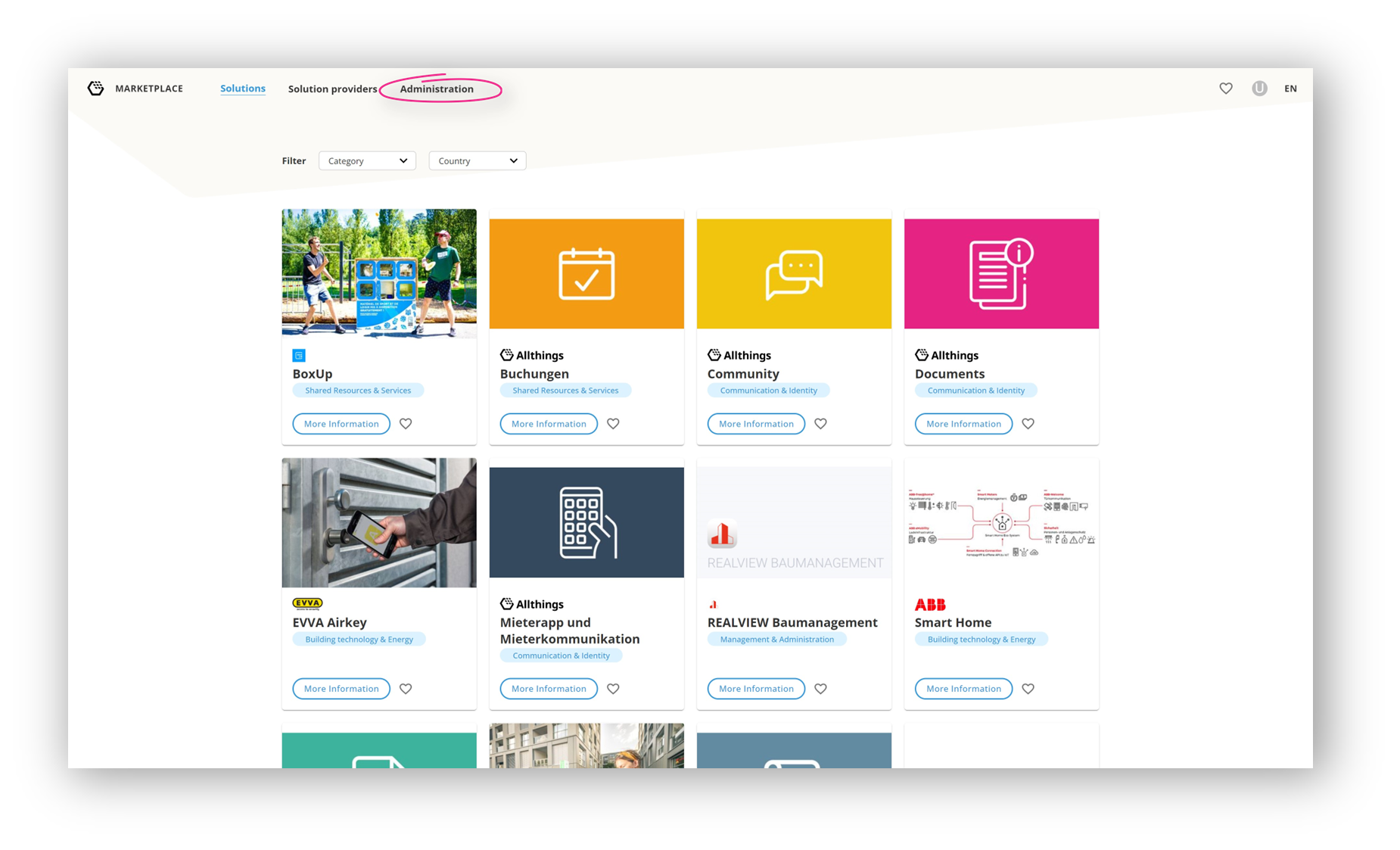Image resolution: width=1400 pixels, height=850 pixels.
Task: Open the REALVIEW Baumanagement banner image
Action: [794, 522]
